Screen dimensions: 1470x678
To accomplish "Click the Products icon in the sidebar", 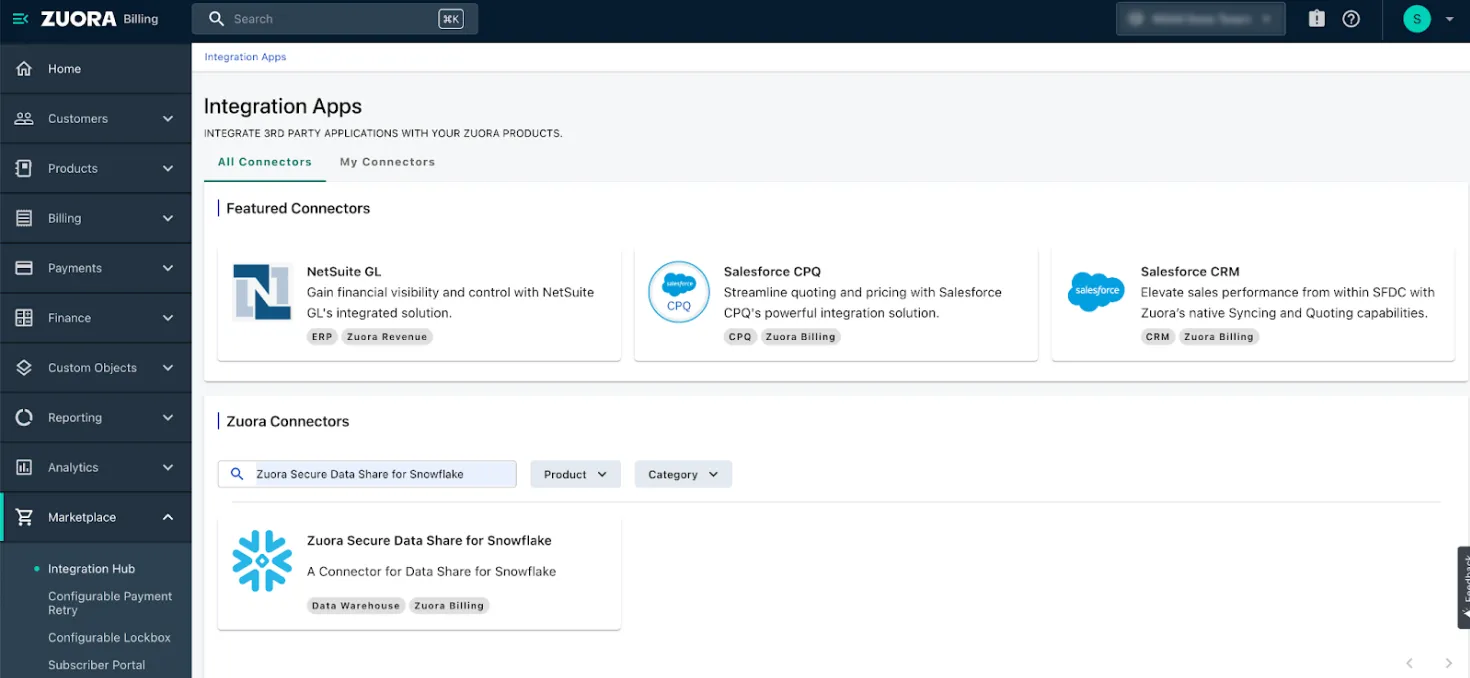I will 24,169.
